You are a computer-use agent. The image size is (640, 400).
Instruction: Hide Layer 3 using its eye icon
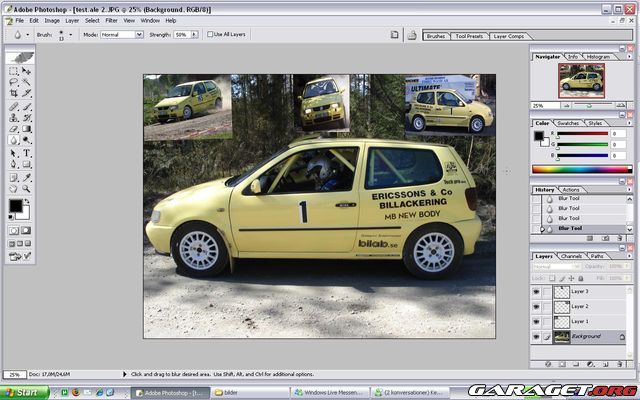point(536,291)
